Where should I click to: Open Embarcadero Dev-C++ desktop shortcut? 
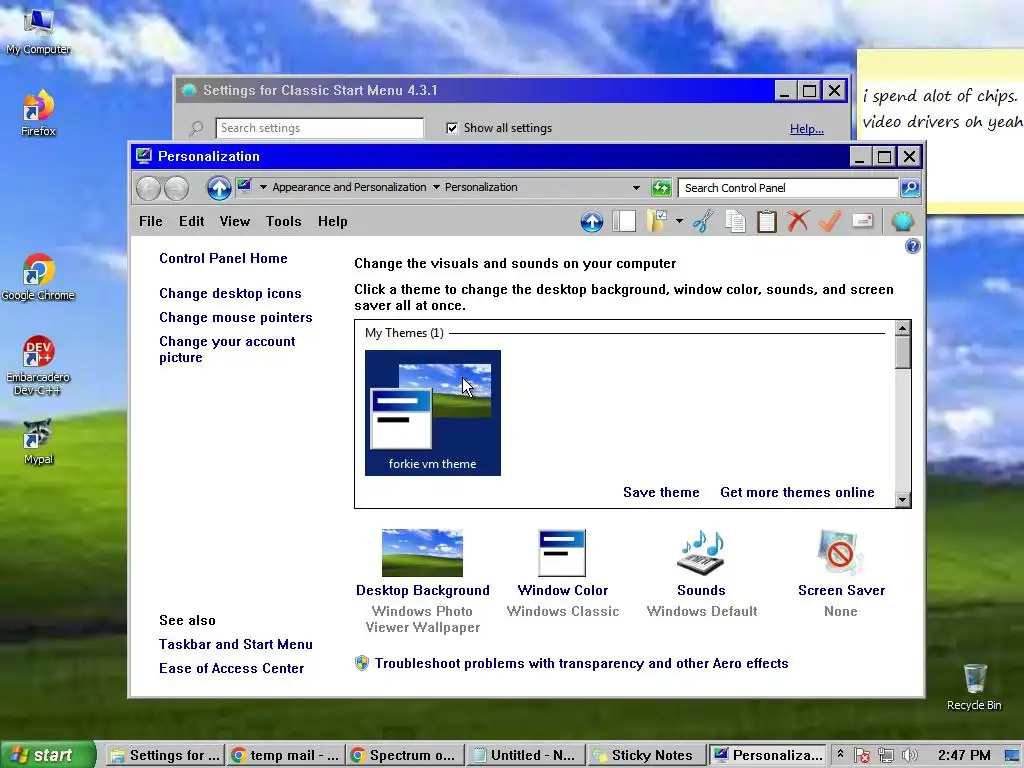coord(38,366)
